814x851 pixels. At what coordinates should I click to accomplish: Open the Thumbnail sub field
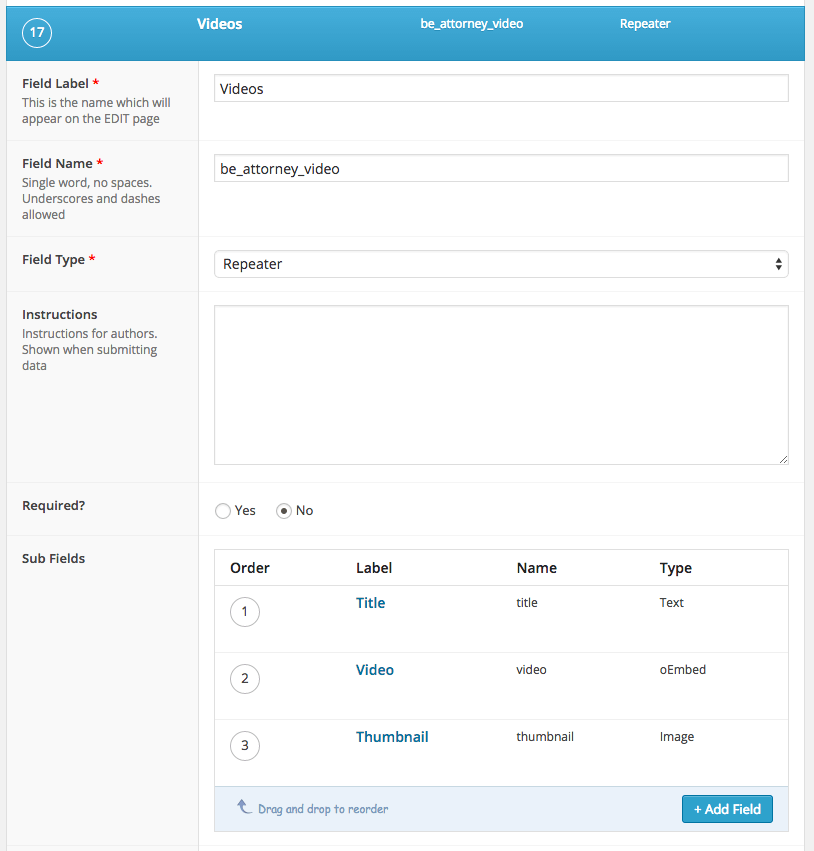click(x=392, y=737)
